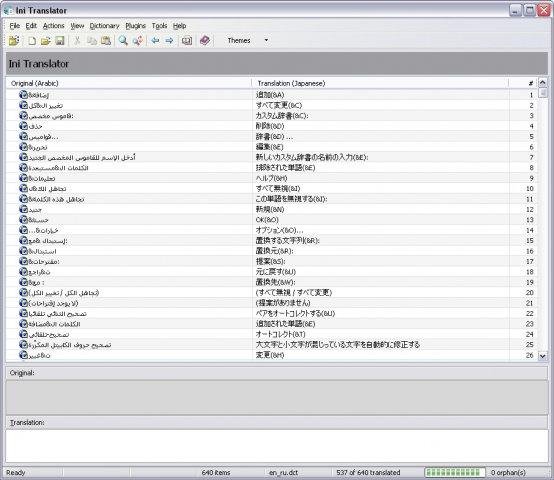
Task: Select translation cell ending (&C) in row 2
Action: click(x=279, y=105)
